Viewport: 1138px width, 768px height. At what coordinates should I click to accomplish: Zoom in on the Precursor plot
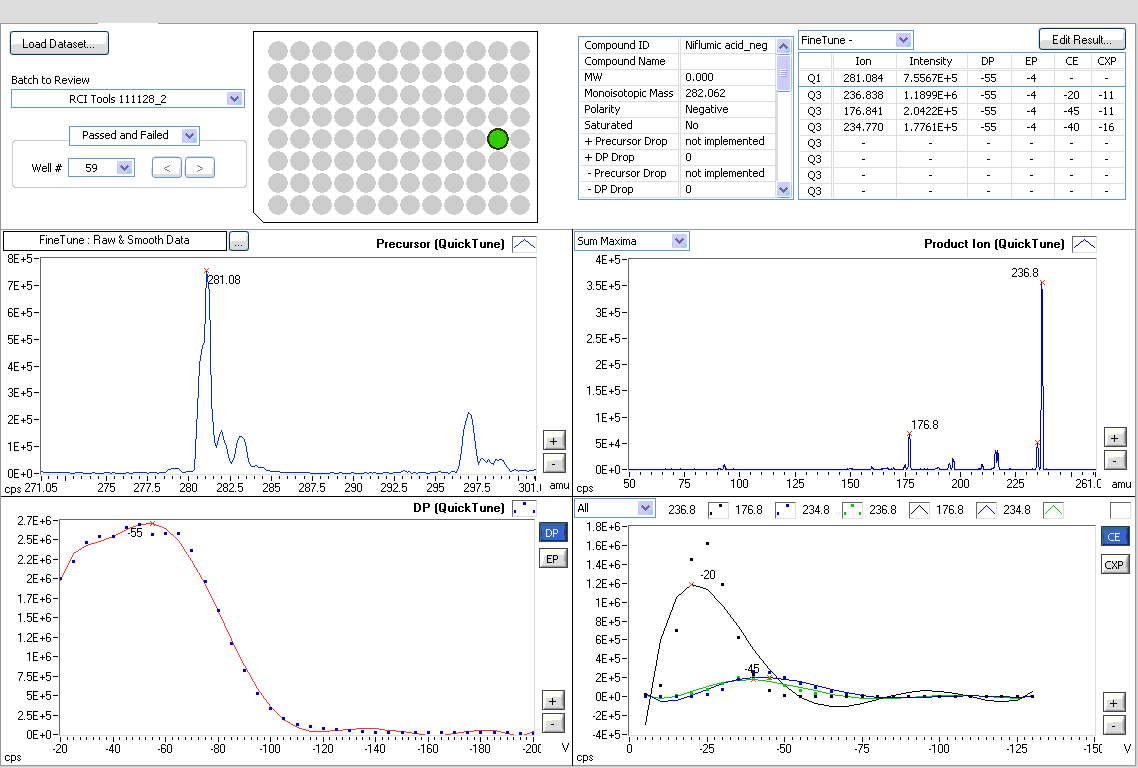[554, 440]
